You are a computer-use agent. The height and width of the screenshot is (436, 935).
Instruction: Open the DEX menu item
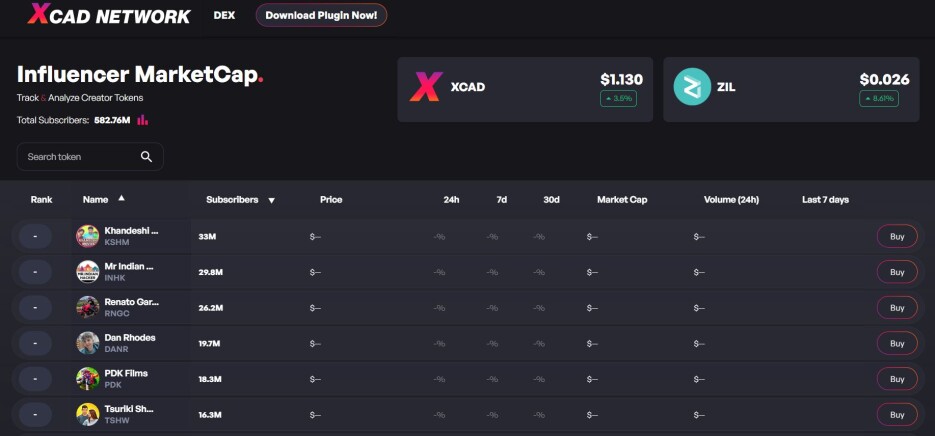coord(224,15)
